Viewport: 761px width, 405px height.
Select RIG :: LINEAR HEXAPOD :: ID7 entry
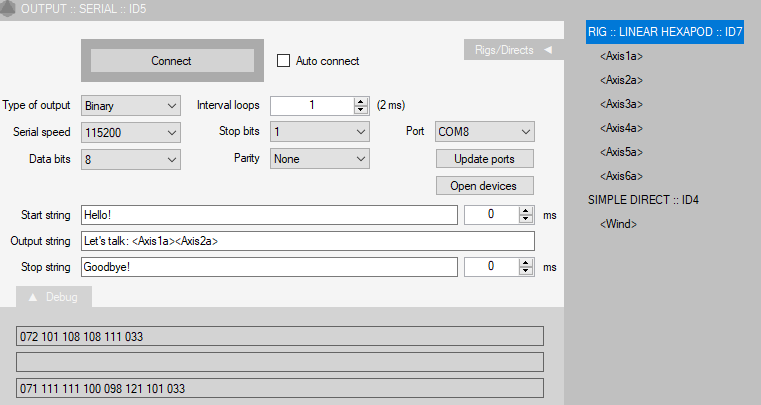click(x=665, y=32)
